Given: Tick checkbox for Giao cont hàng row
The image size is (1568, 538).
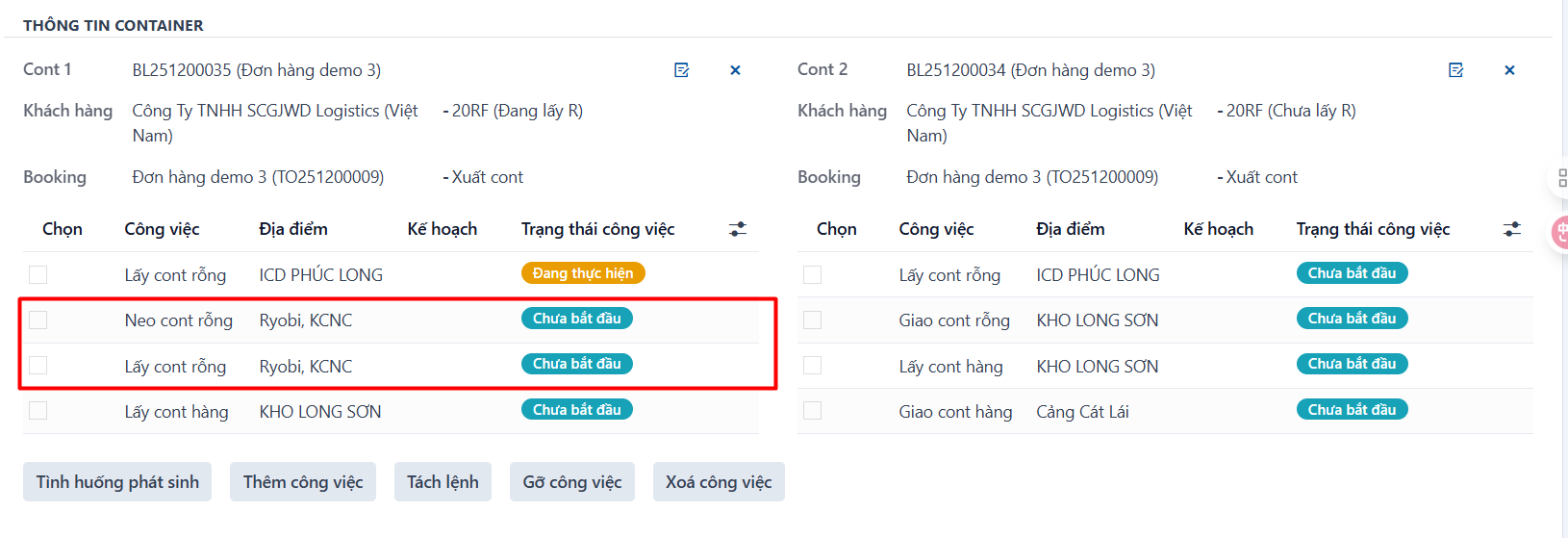Looking at the screenshot, I should [x=813, y=411].
